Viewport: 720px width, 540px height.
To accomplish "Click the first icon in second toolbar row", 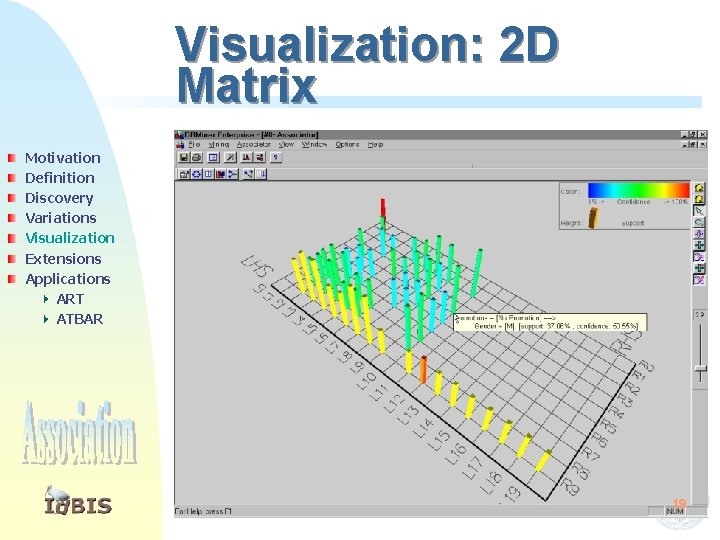I will 184,174.
